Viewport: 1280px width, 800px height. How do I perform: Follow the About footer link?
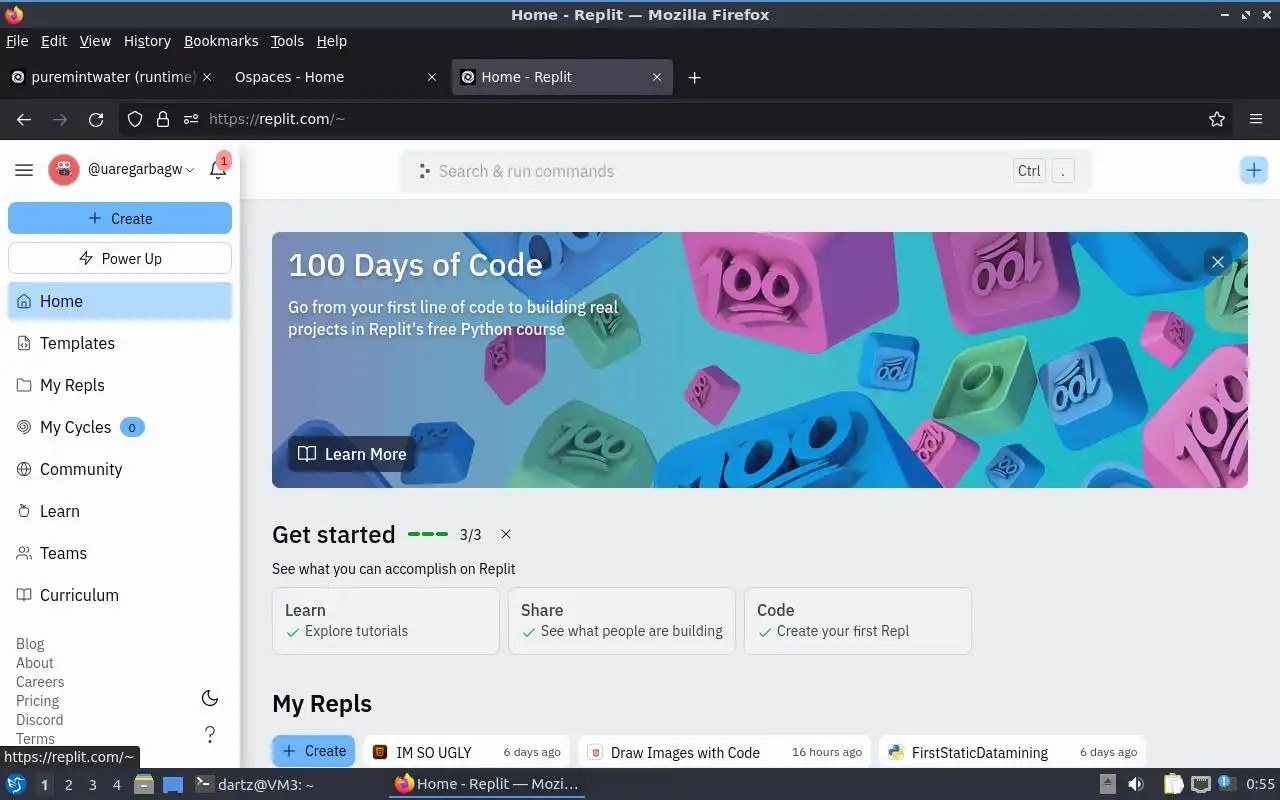[35, 663]
